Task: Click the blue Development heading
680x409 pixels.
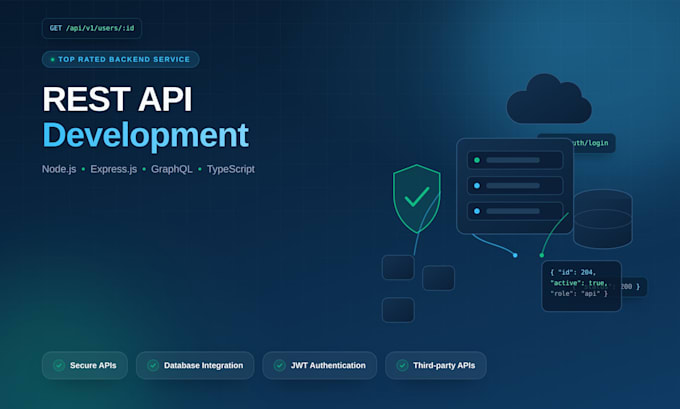Action: pos(146,136)
